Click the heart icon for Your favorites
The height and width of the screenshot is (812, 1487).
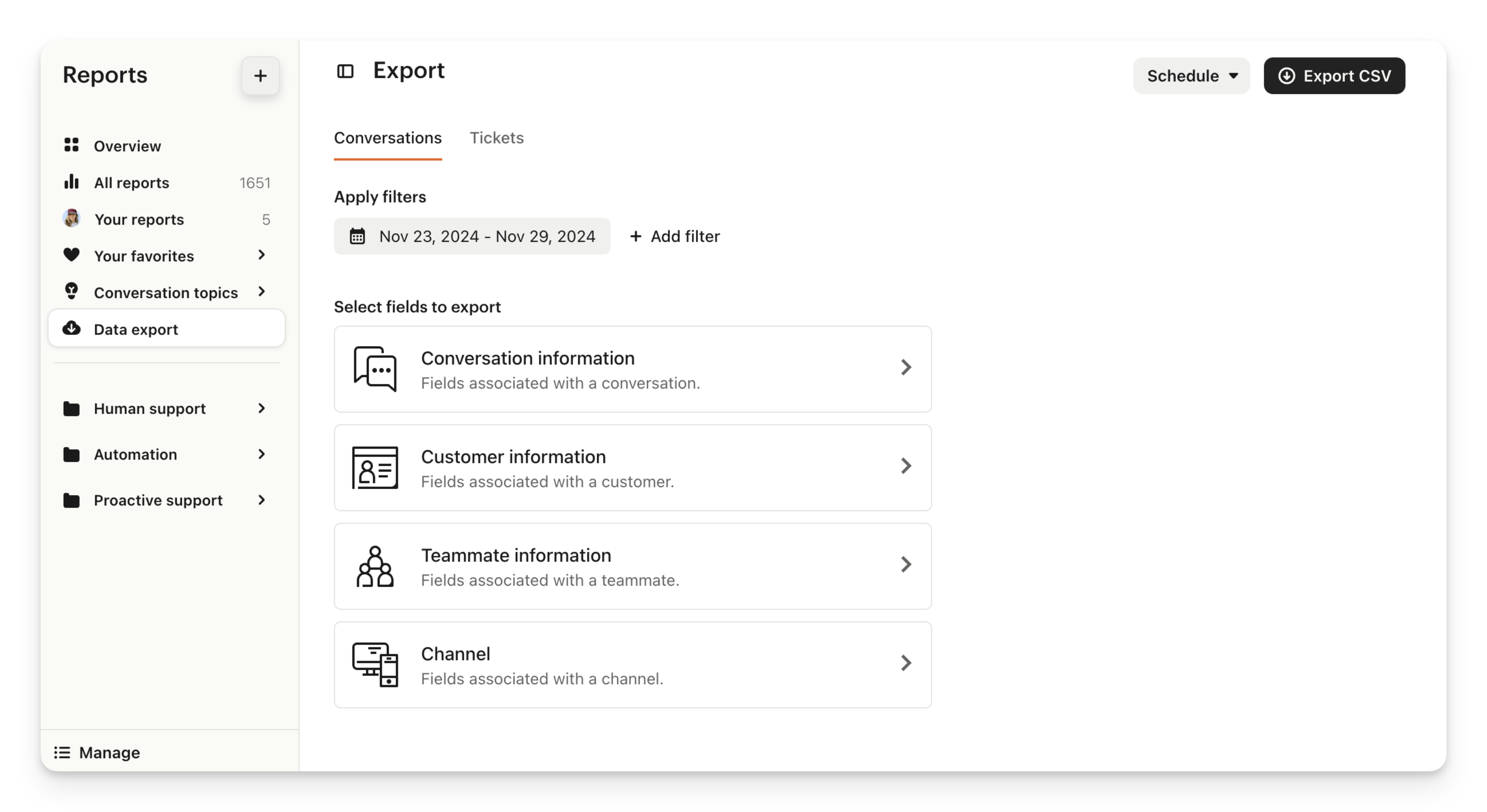pos(72,254)
